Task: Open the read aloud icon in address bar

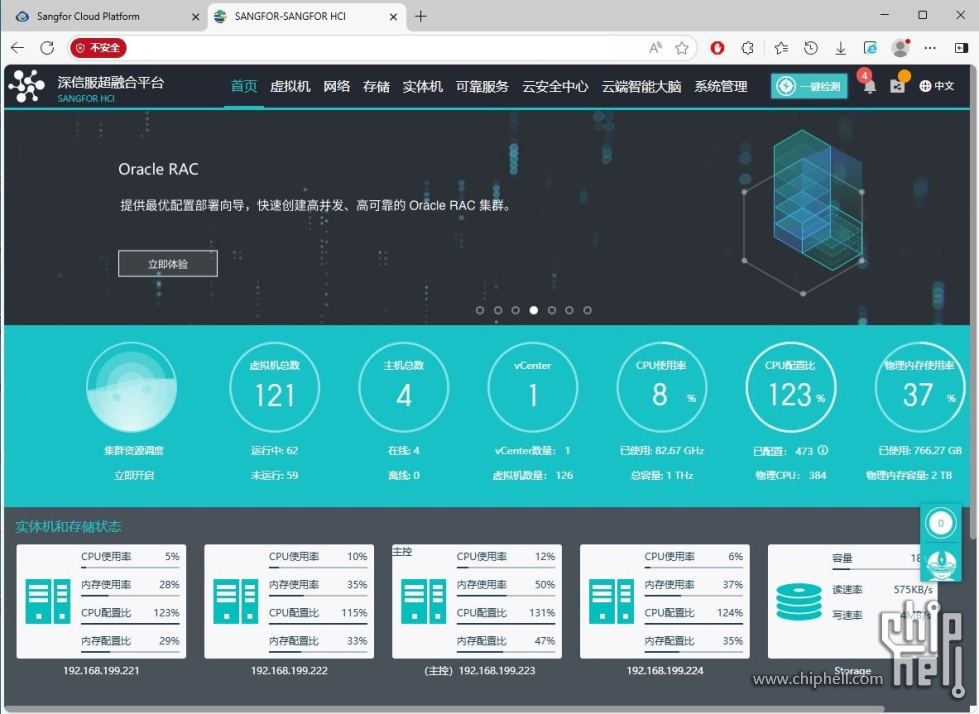Action: click(655, 48)
